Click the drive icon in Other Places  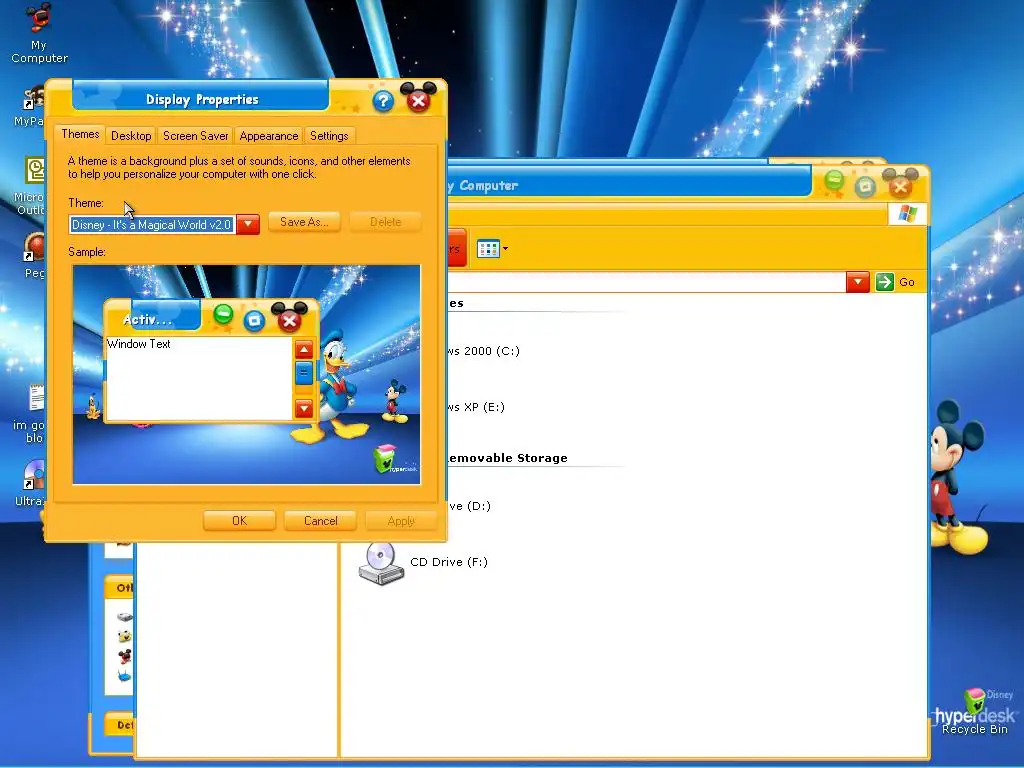[x=124, y=616]
